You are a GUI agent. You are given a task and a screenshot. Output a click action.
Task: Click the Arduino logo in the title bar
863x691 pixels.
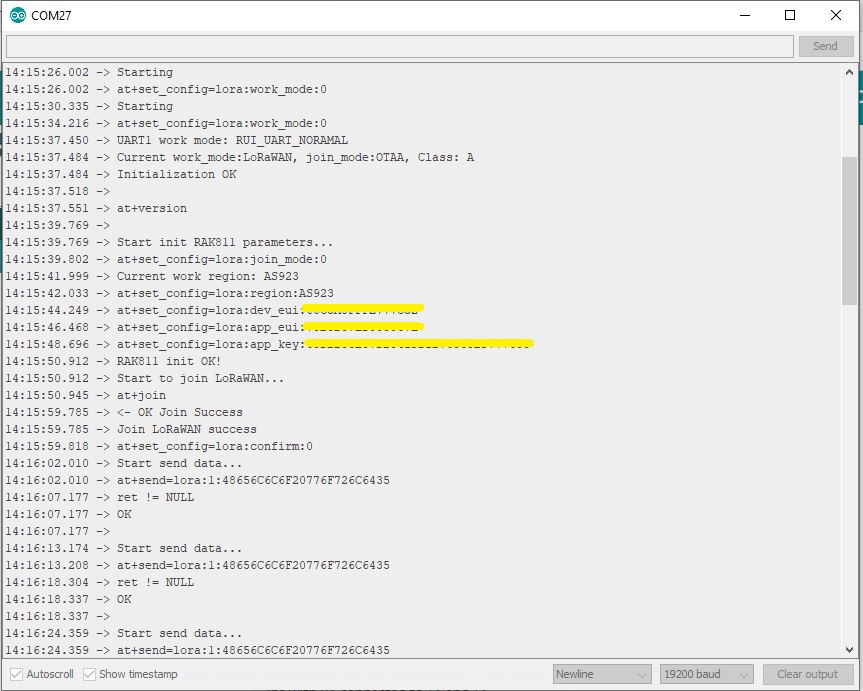coord(18,15)
